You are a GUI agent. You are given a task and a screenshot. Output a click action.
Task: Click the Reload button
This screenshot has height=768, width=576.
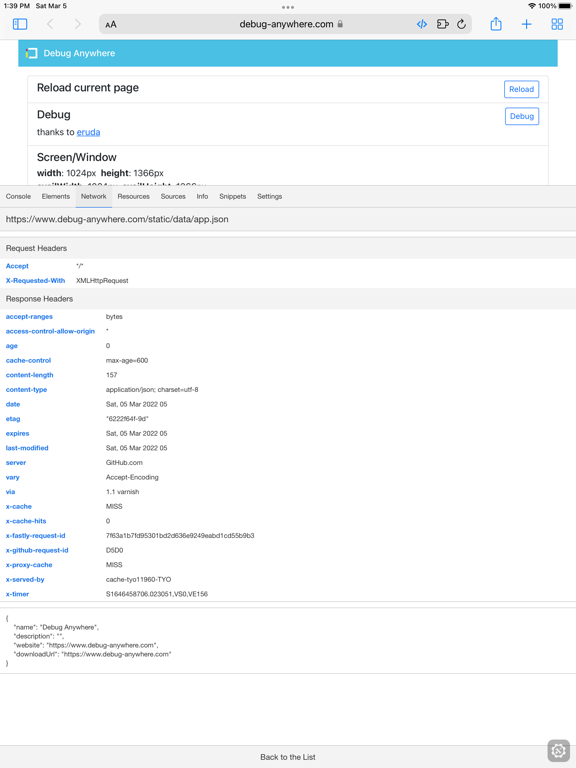click(x=522, y=89)
